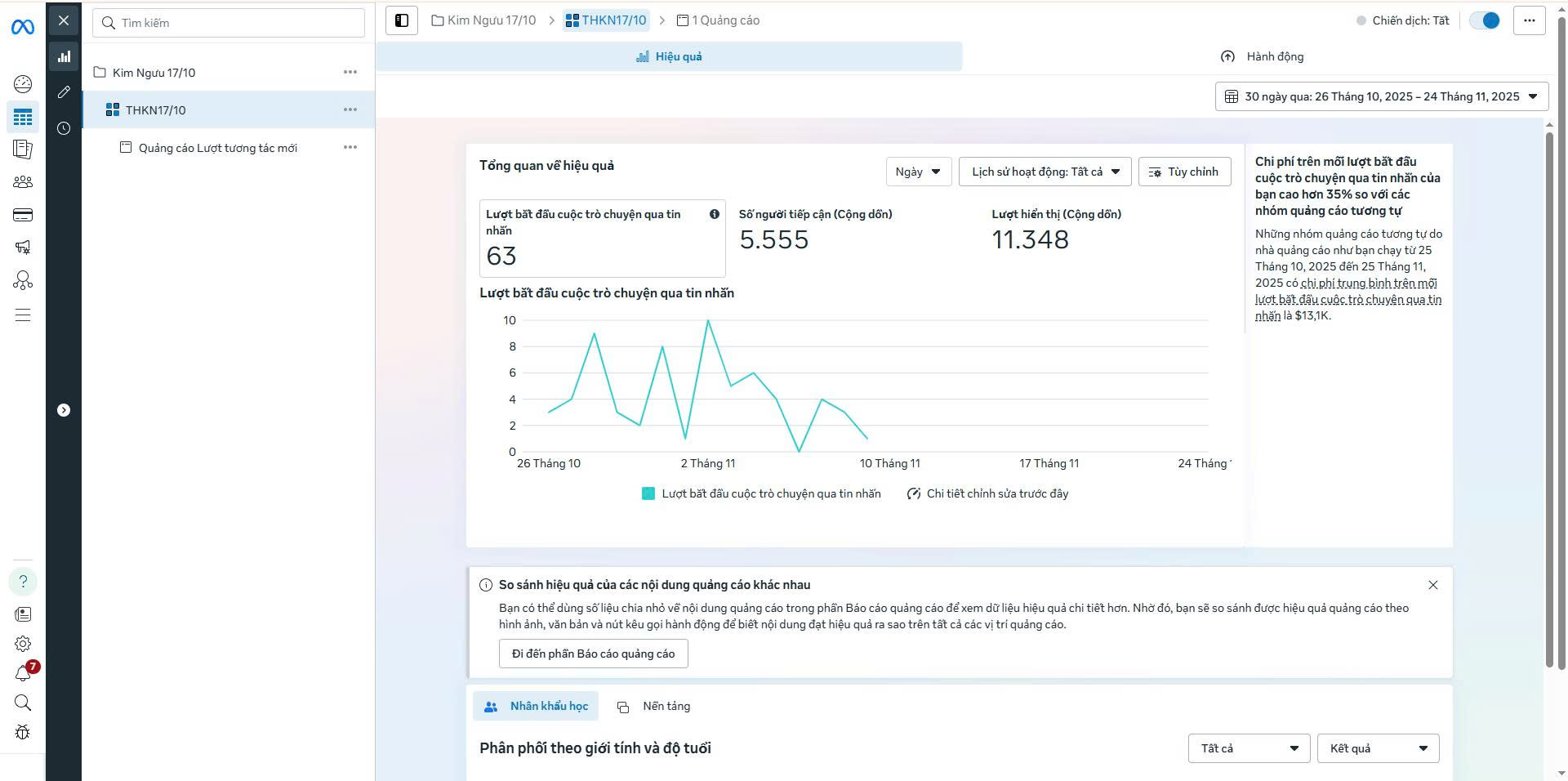
Task: Click the teal chart legend swatch
Action: click(x=648, y=493)
